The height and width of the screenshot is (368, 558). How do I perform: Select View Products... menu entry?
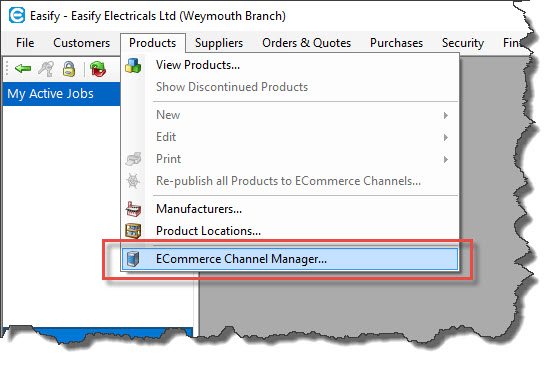(x=290, y=65)
